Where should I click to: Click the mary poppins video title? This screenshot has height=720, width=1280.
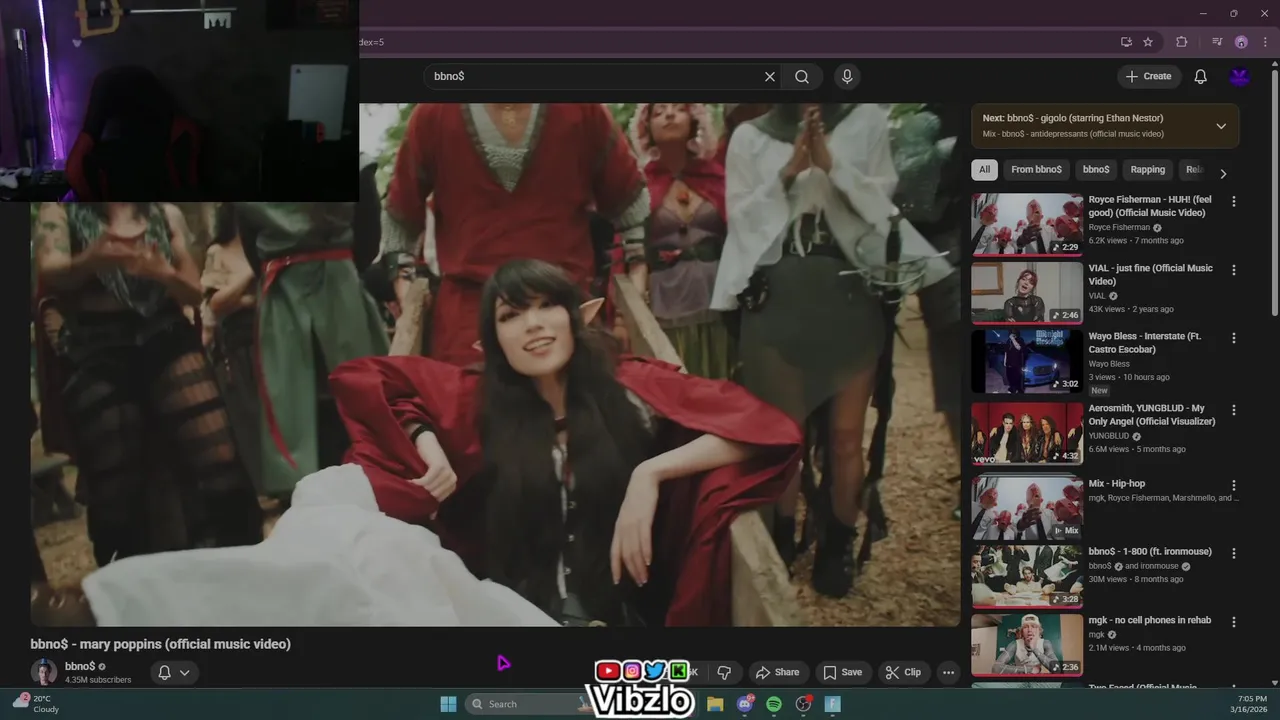click(161, 644)
